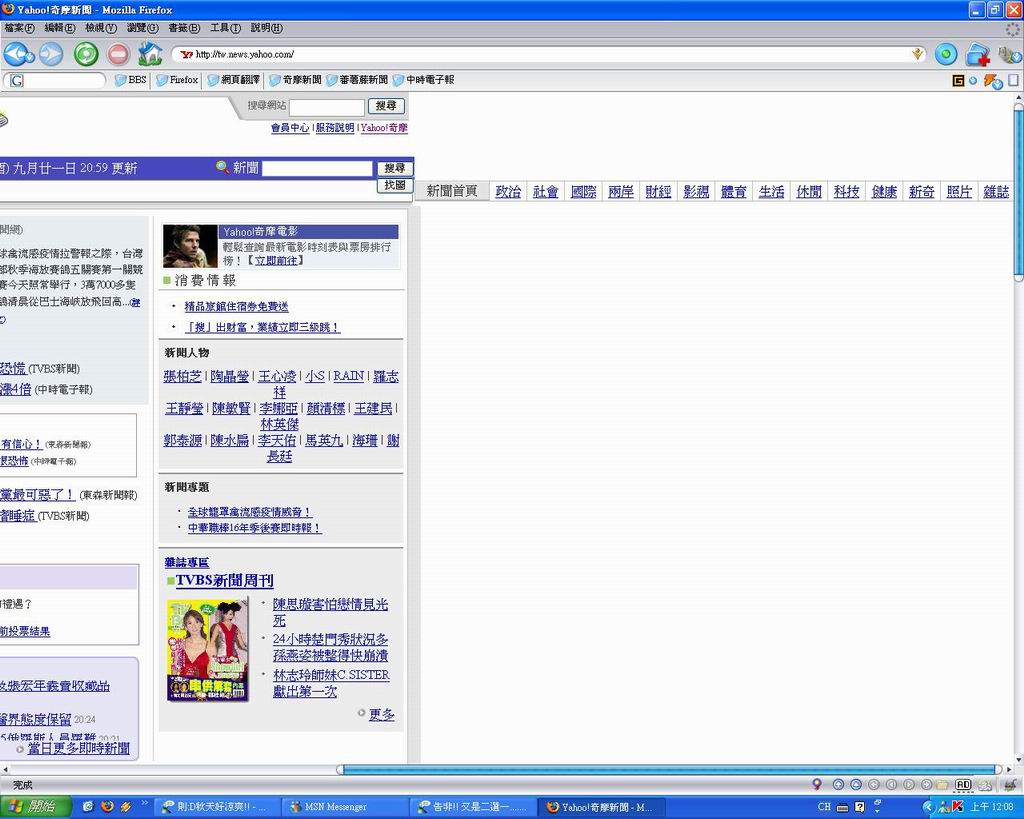Click the new tab icon with red plus
This screenshot has height=819, width=1024.
point(978,54)
